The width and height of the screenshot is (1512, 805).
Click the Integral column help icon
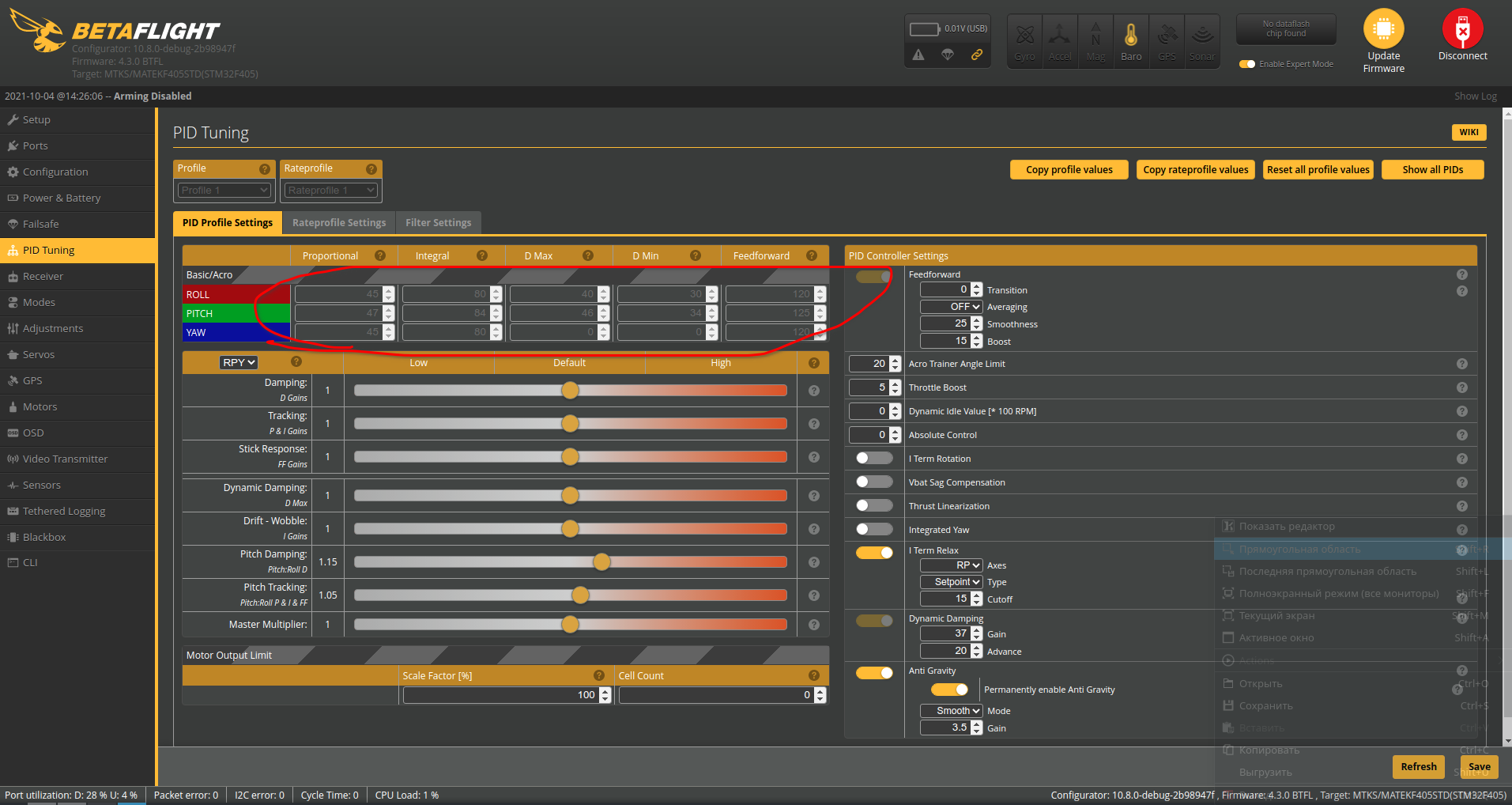tap(482, 255)
